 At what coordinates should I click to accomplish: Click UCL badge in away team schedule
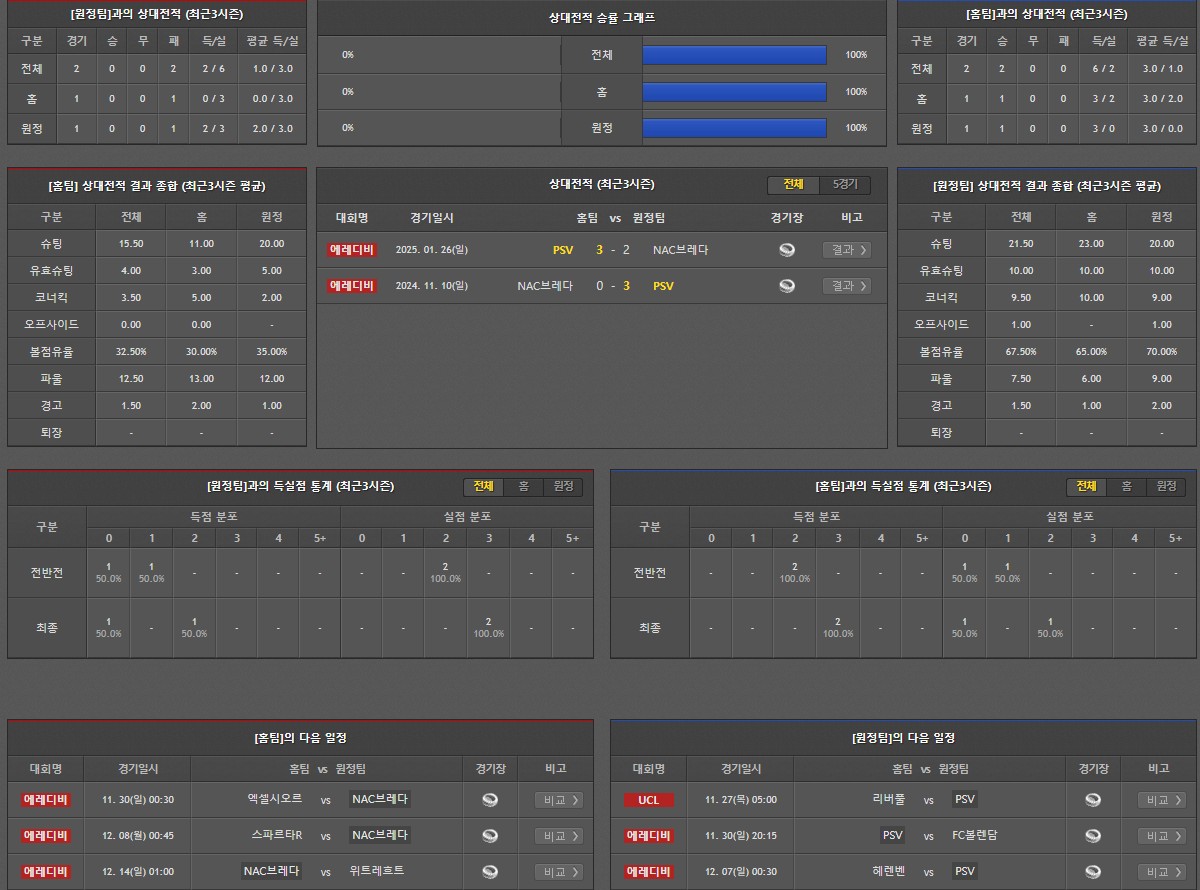648,800
